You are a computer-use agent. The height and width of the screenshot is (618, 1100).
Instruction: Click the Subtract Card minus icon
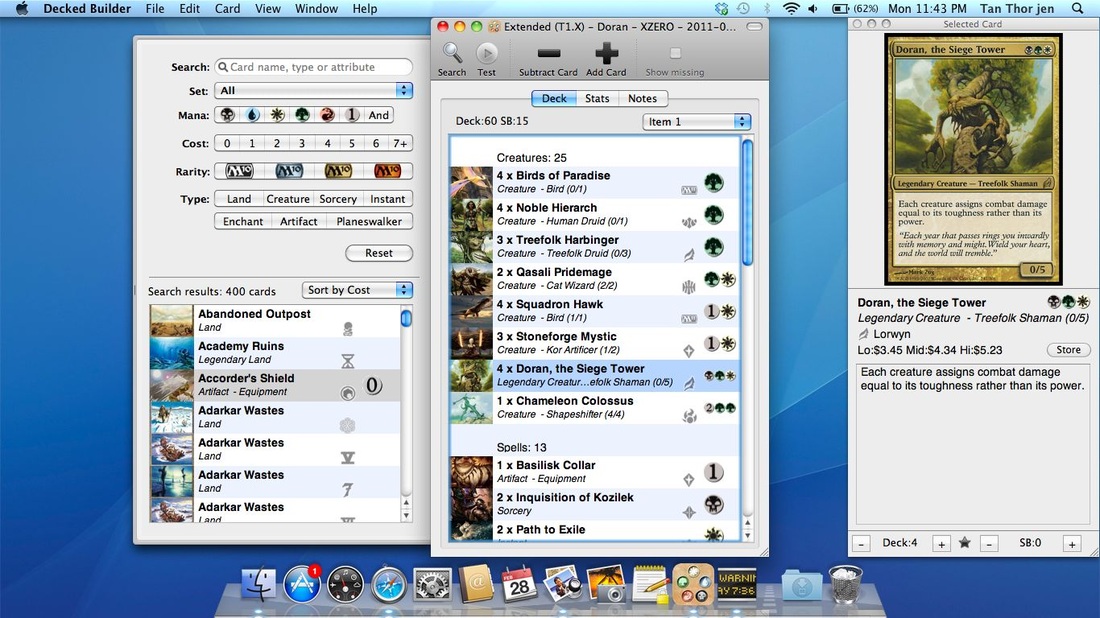548,54
